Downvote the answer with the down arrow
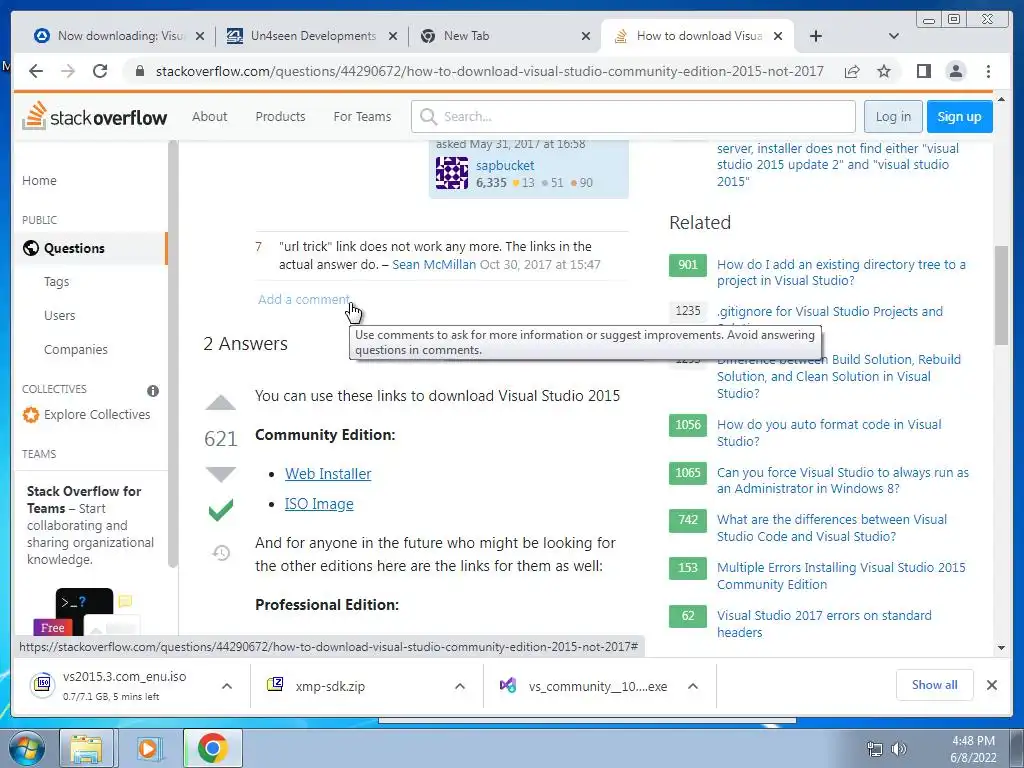This screenshot has height=768, width=1024. (x=221, y=475)
